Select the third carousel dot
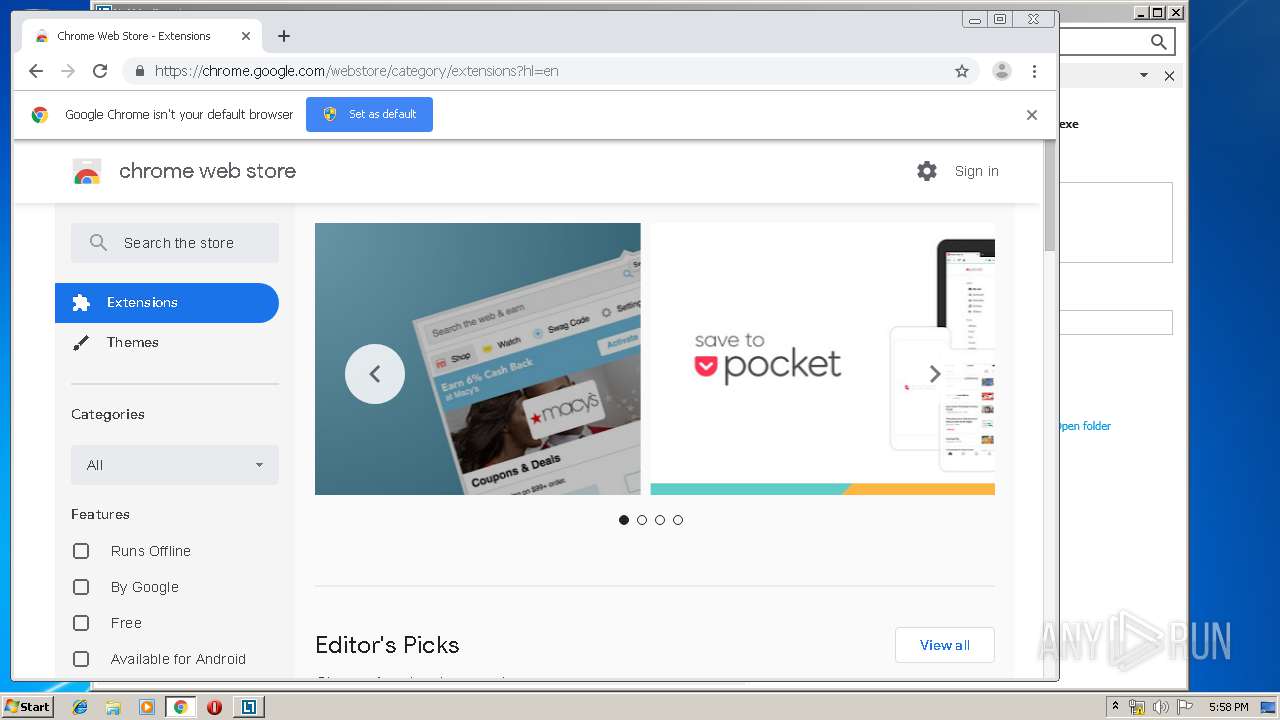Image resolution: width=1280 pixels, height=720 pixels. click(660, 520)
